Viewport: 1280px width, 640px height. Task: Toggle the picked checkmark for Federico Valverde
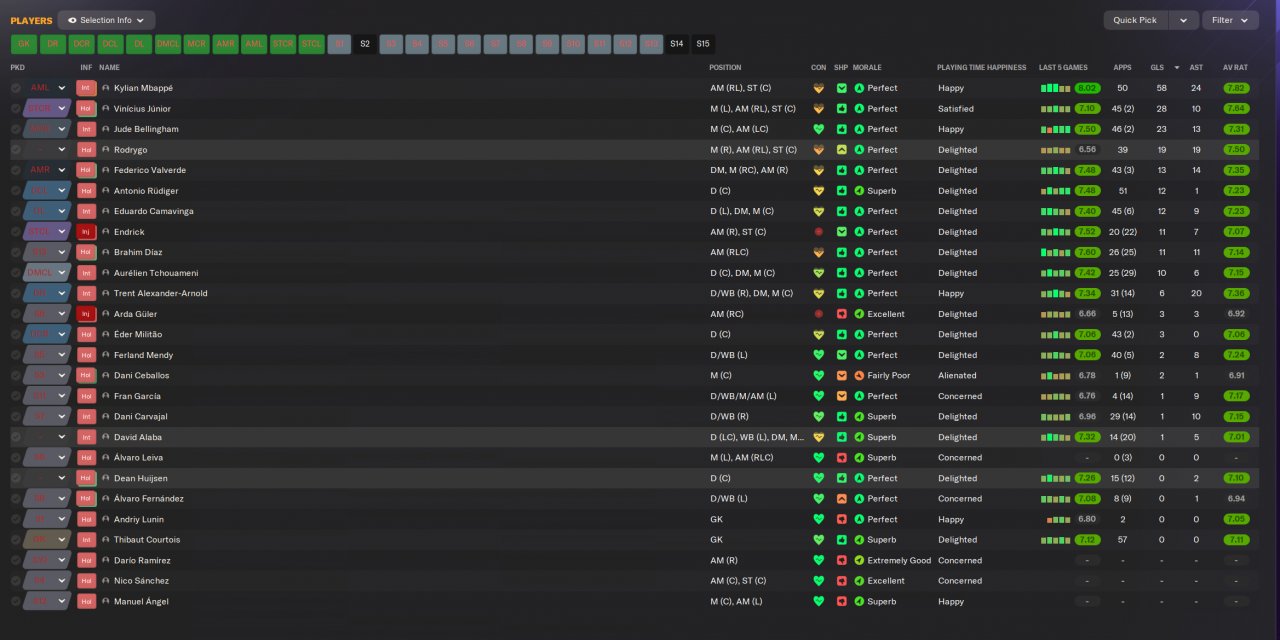tap(16, 170)
